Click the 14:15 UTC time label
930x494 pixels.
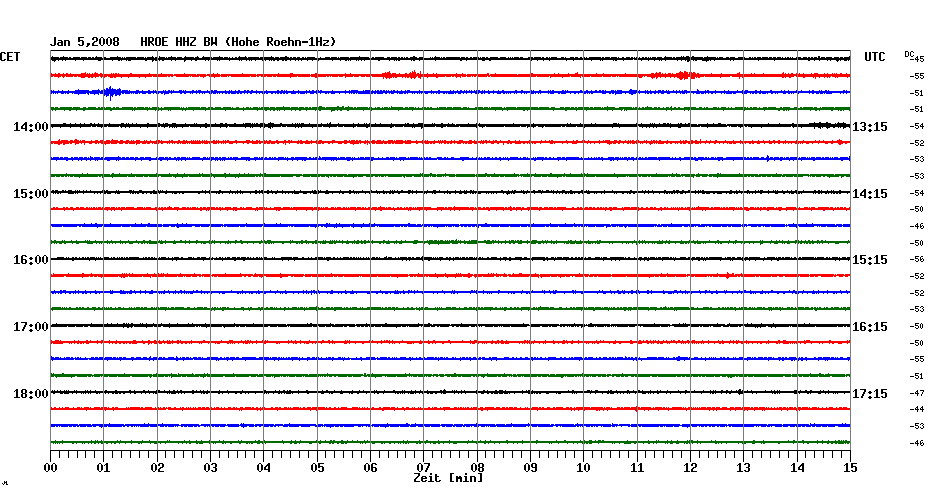[x=870, y=194]
